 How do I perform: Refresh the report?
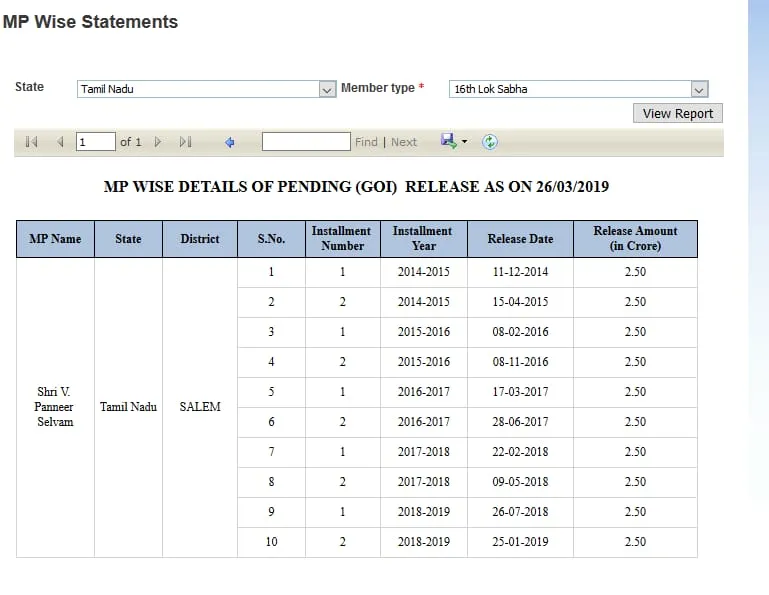coord(489,142)
